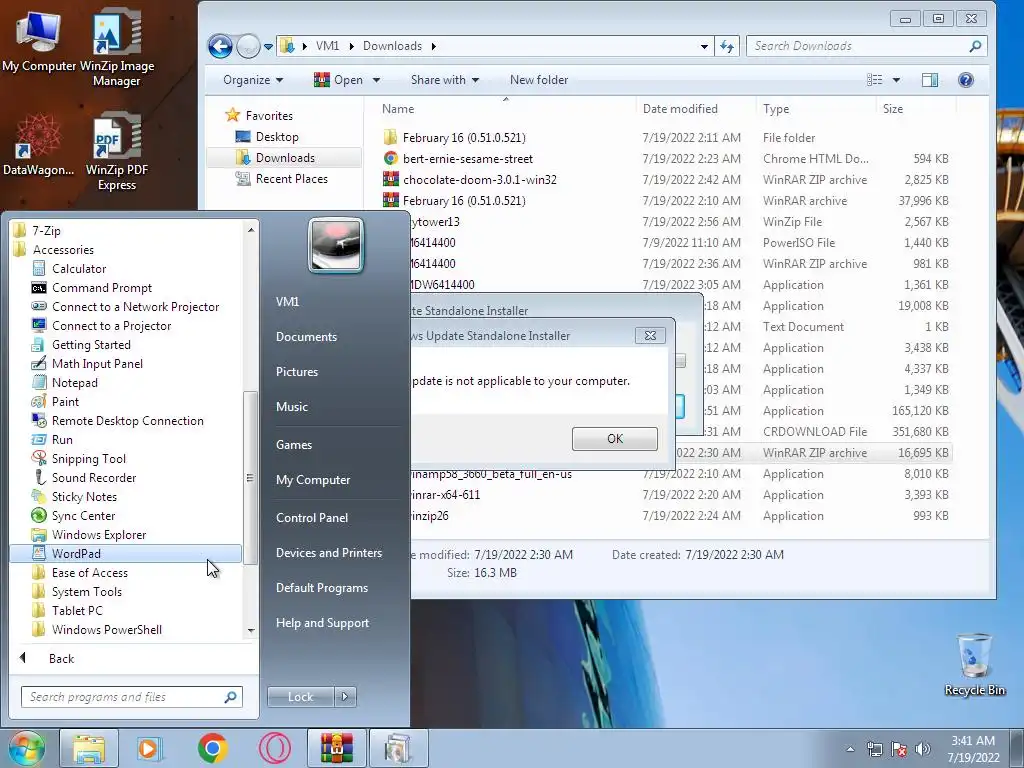Launch Opera browser from taskbar
Screen dimensions: 1024x768
tap(274, 748)
